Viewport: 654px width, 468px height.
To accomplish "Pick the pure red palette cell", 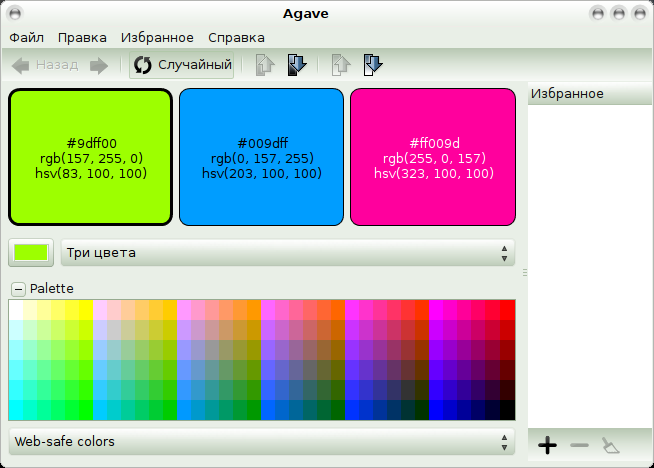I will coord(508,310).
